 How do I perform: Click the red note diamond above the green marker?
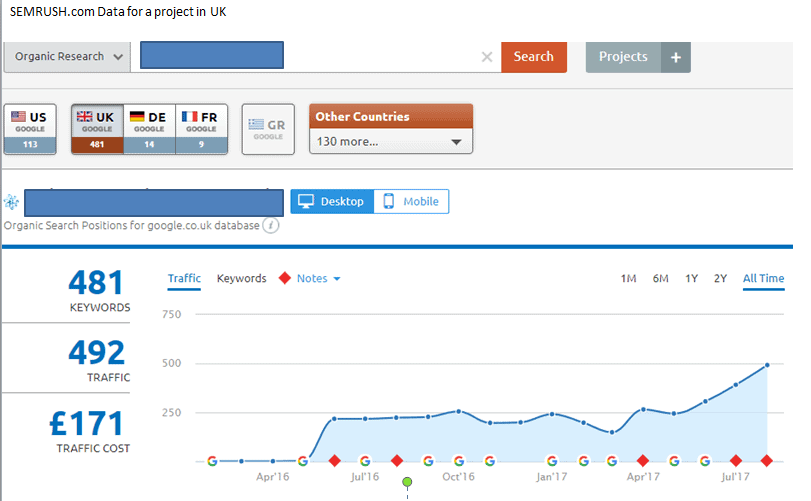tap(397, 461)
